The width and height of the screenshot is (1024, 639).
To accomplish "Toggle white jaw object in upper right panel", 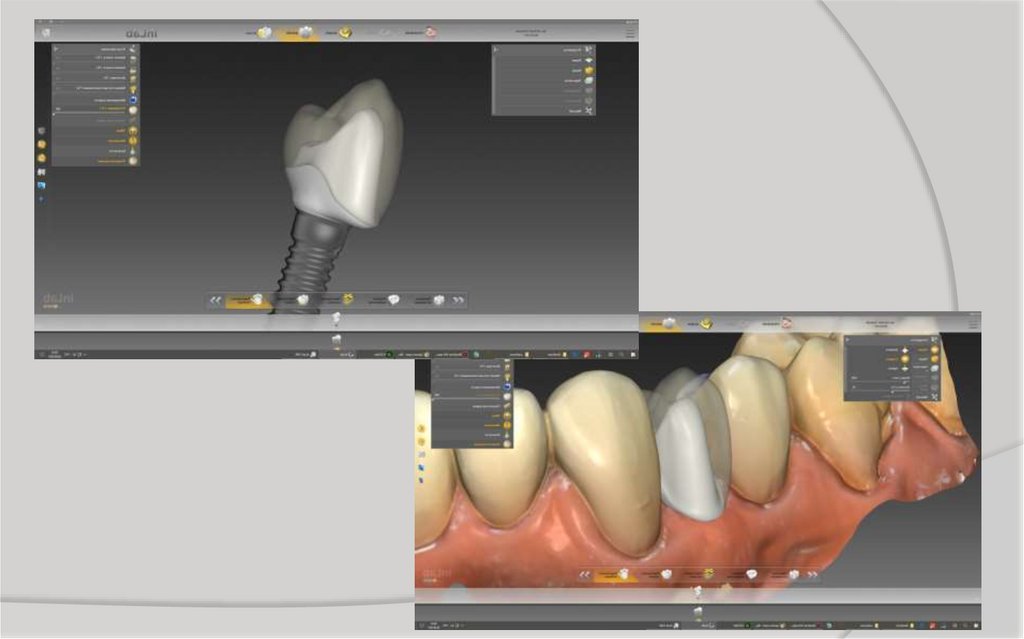I will coord(589,59).
